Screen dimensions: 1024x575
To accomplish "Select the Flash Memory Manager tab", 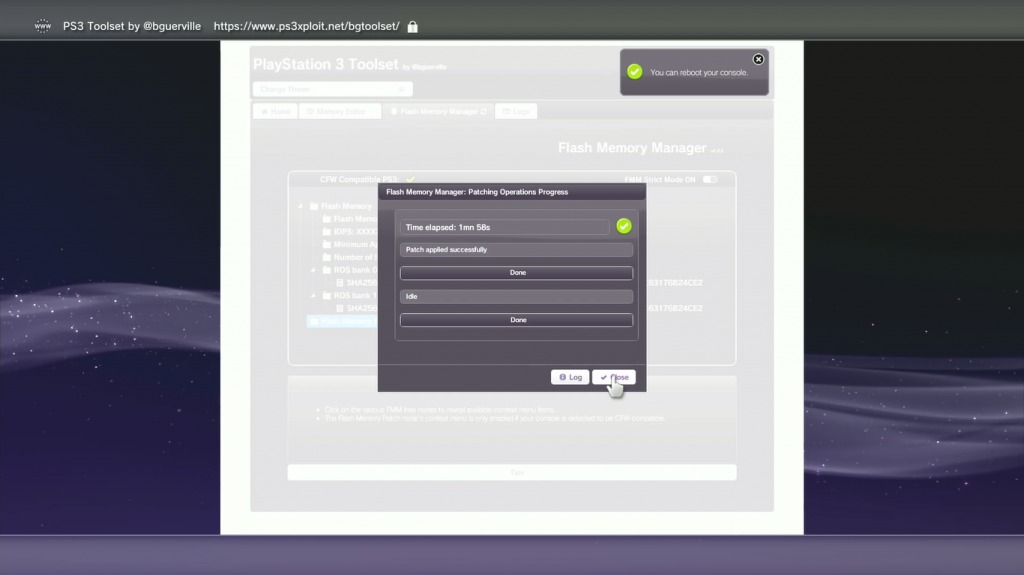I will pyautogui.click(x=438, y=112).
